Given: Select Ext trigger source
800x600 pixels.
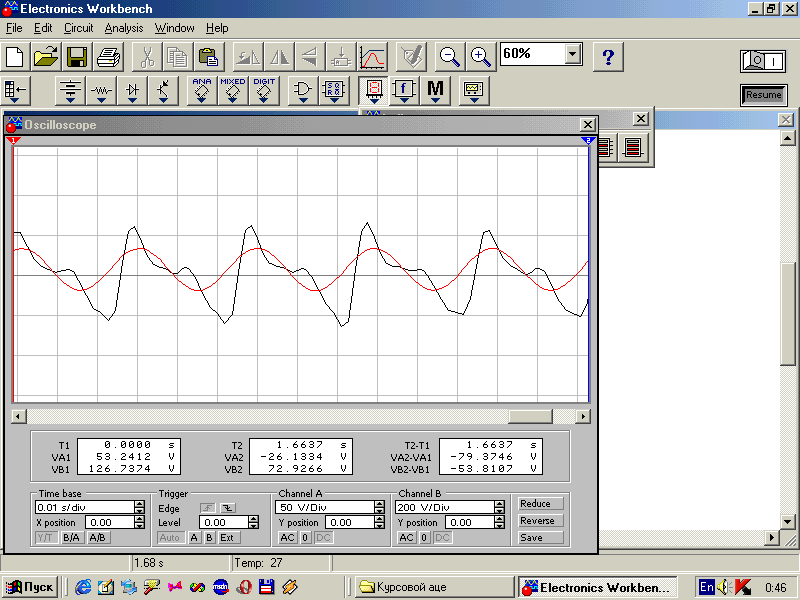Looking at the screenshot, I should [x=228, y=538].
